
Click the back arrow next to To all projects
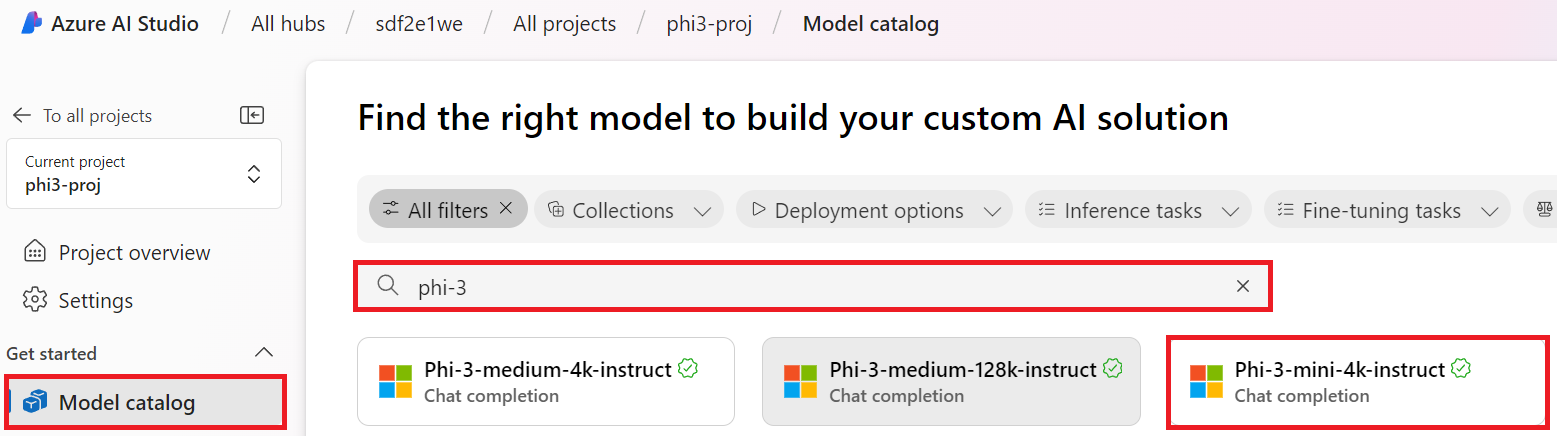pos(22,115)
